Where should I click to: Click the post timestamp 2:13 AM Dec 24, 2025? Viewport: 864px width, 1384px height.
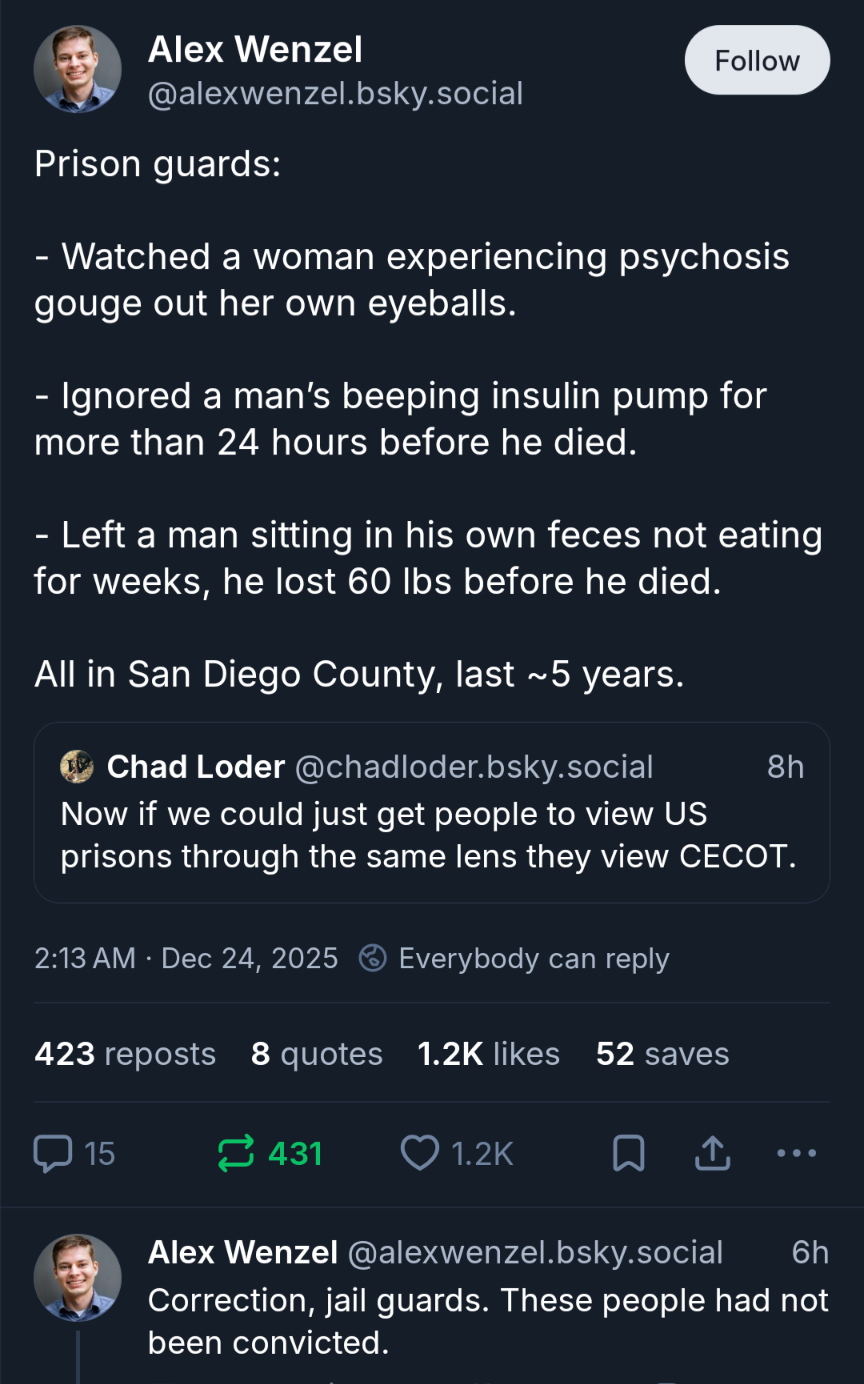click(x=186, y=958)
